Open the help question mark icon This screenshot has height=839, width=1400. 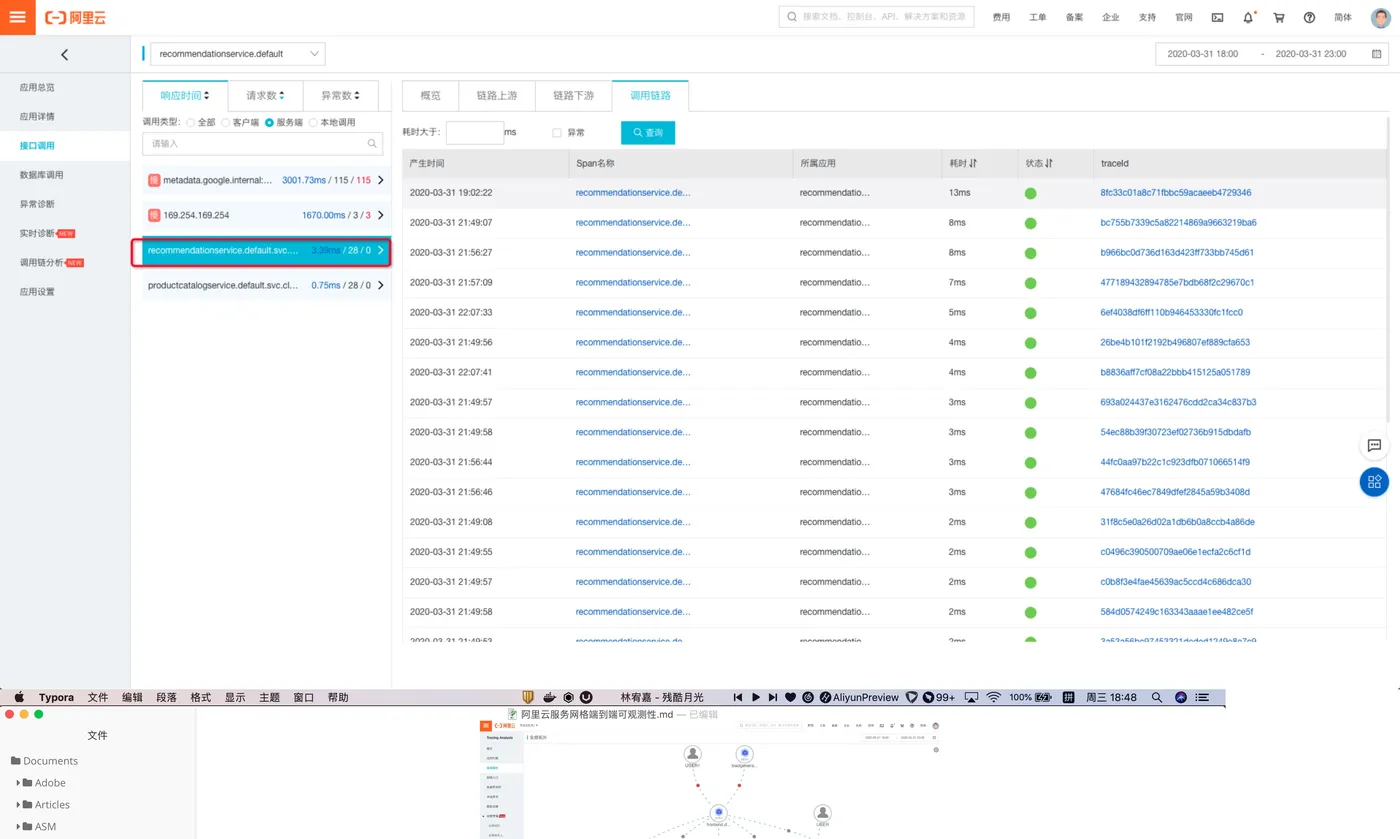click(1309, 17)
